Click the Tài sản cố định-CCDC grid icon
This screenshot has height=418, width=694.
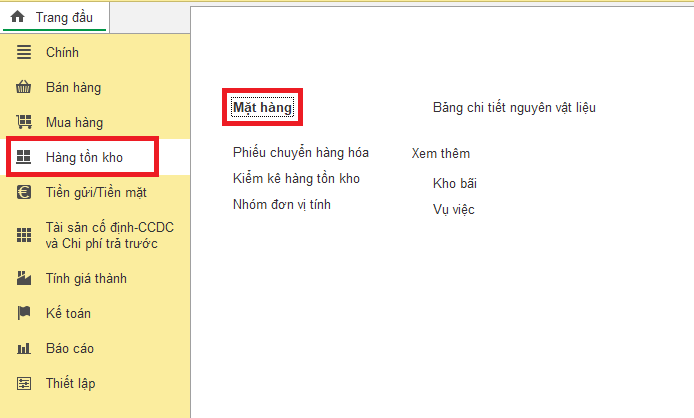click(x=24, y=235)
